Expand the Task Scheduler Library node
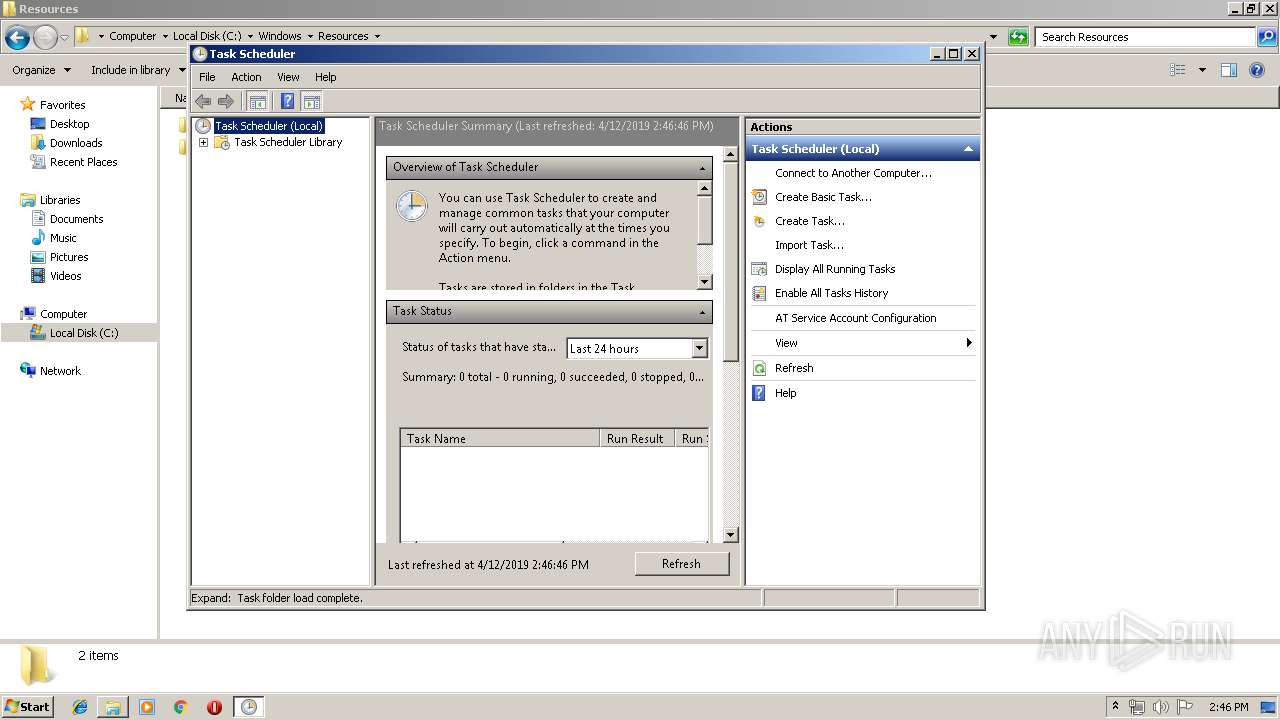The width and height of the screenshot is (1280, 720). (x=203, y=142)
